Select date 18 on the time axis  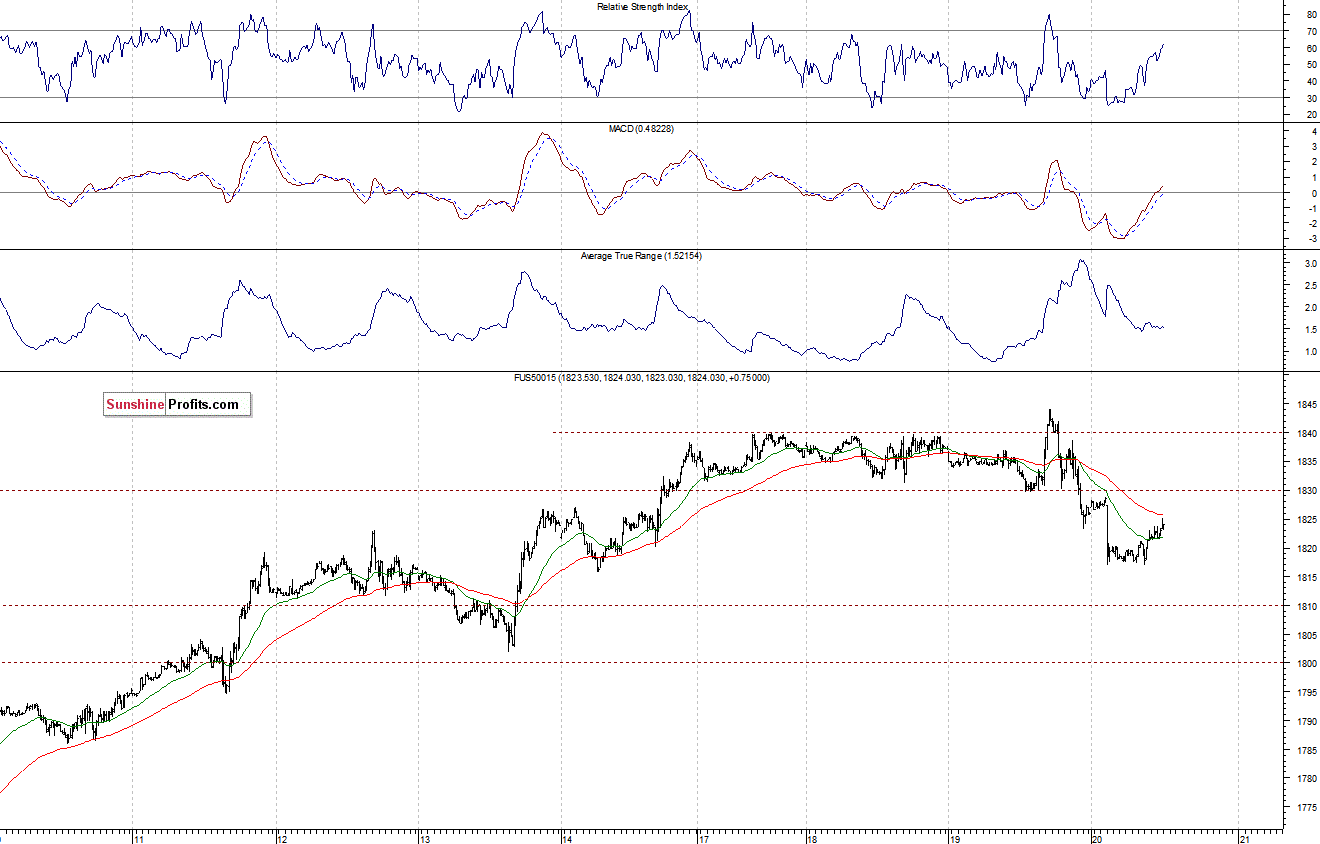(x=812, y=838)
